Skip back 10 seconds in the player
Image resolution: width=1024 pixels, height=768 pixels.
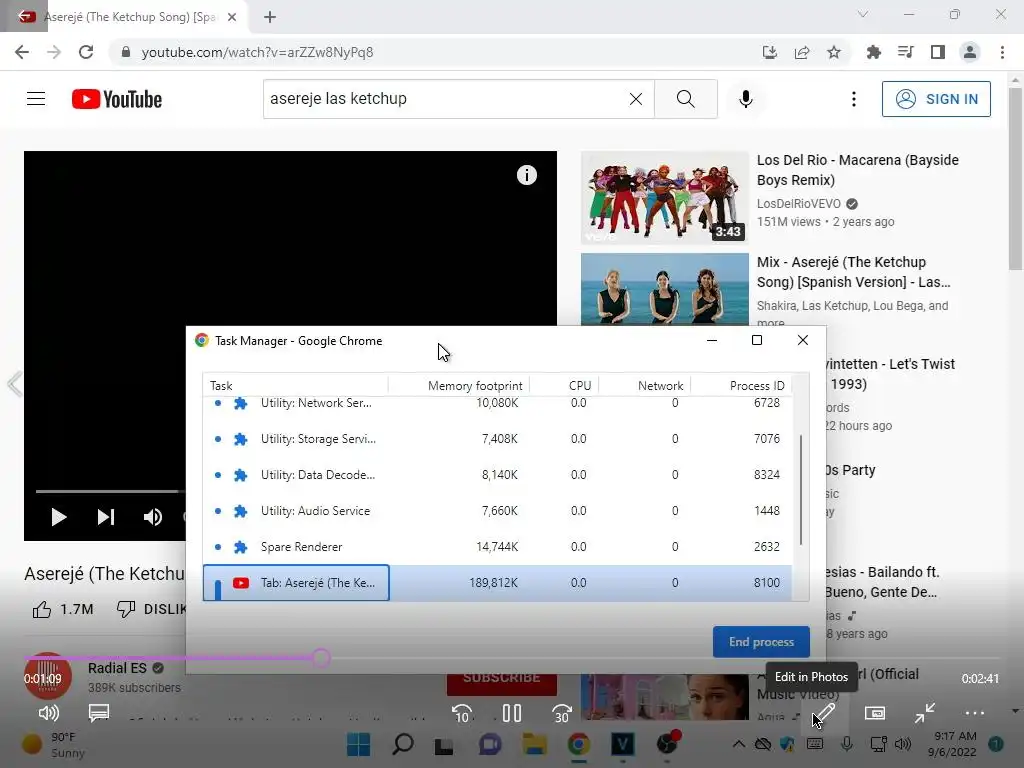[x=462, y=713]
